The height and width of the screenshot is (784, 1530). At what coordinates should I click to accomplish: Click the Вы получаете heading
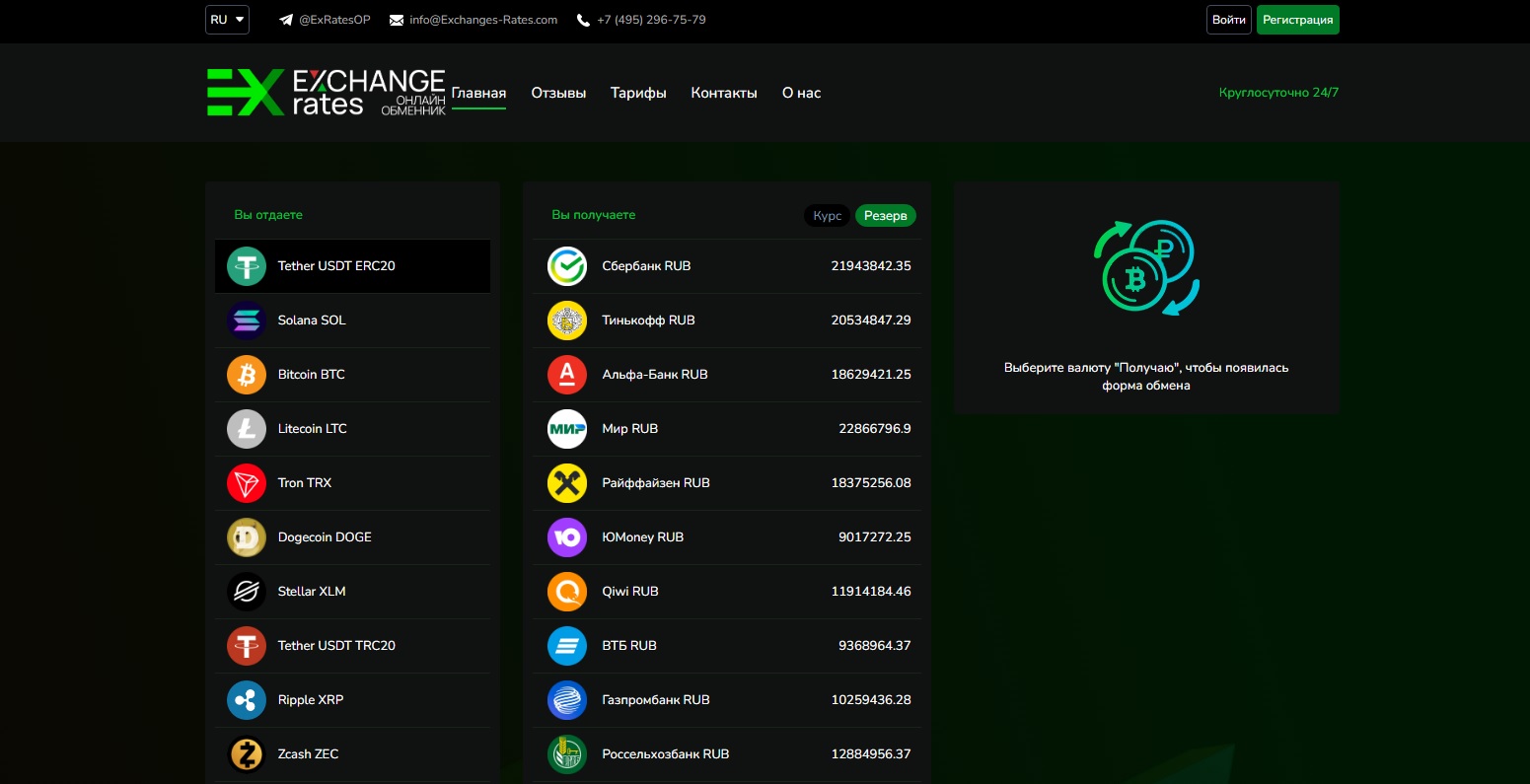[x=594, y=215]
